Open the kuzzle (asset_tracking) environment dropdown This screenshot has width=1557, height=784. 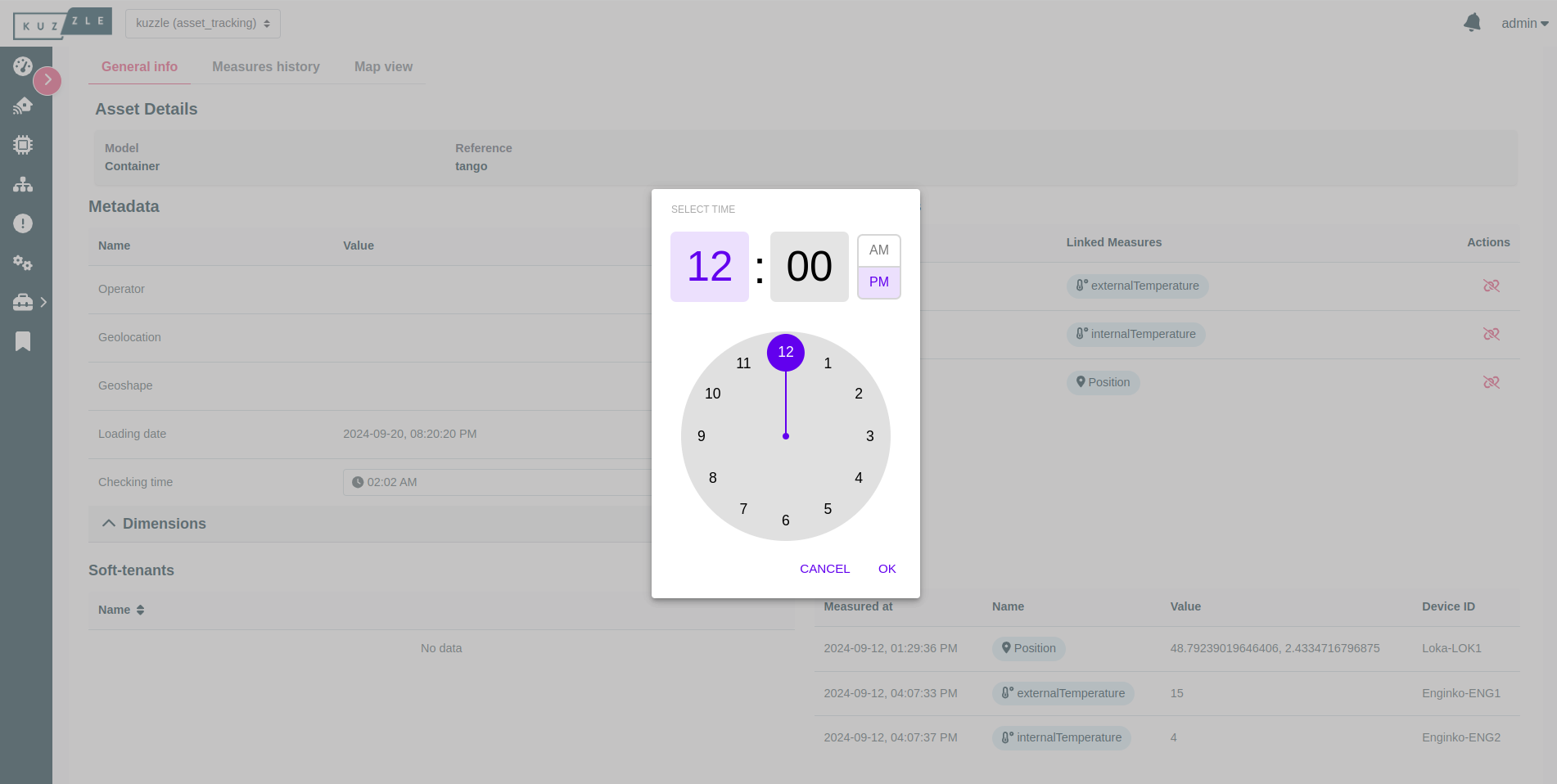[201, 23]
